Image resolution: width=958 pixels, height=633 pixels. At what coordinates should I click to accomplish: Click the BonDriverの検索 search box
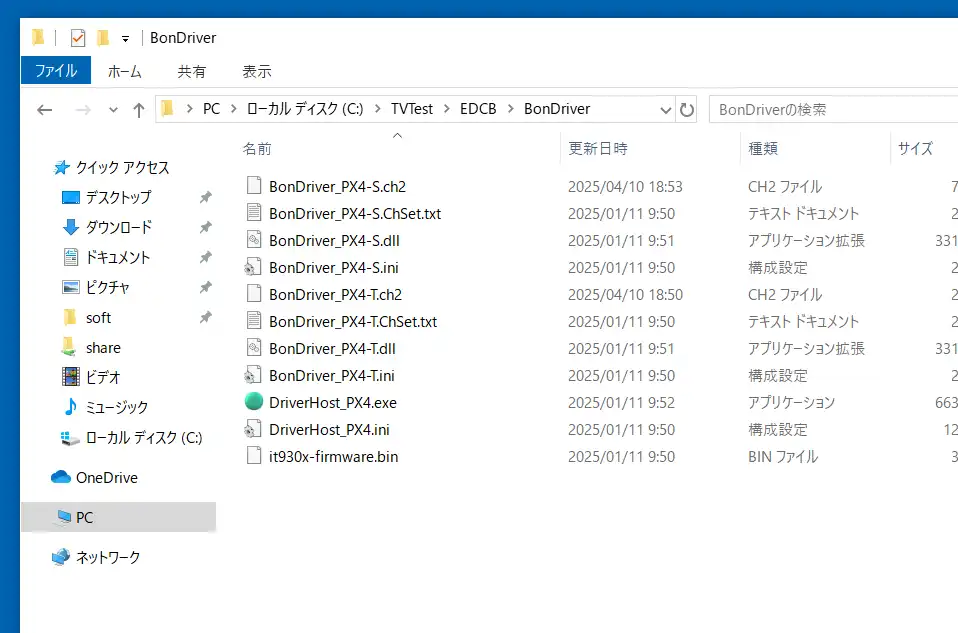coord(834,110)
